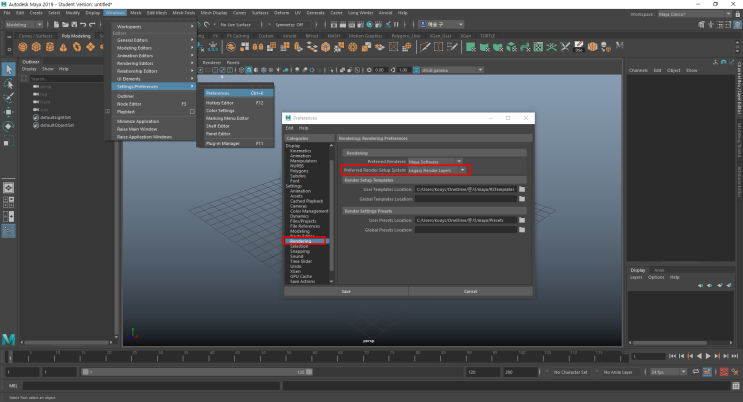The height and width of the screenshot is (402, 743).
Task: Expand the General Editors submenu
Action: [154, 40]
